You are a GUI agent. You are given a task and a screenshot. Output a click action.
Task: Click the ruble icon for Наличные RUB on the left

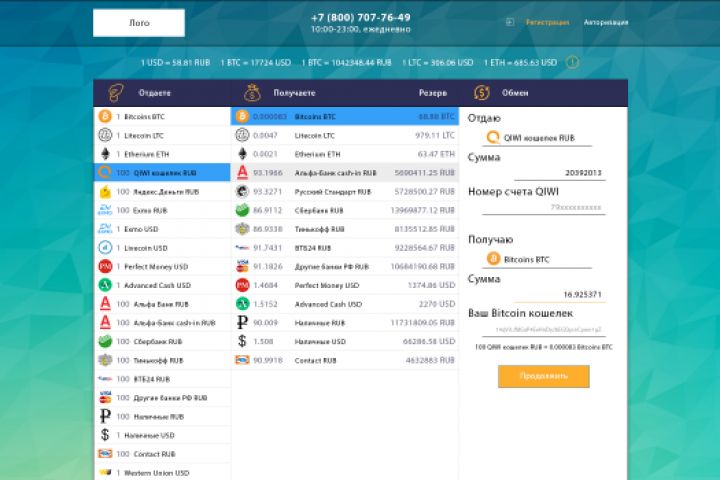pyautogui.click(x=105, y=416)
